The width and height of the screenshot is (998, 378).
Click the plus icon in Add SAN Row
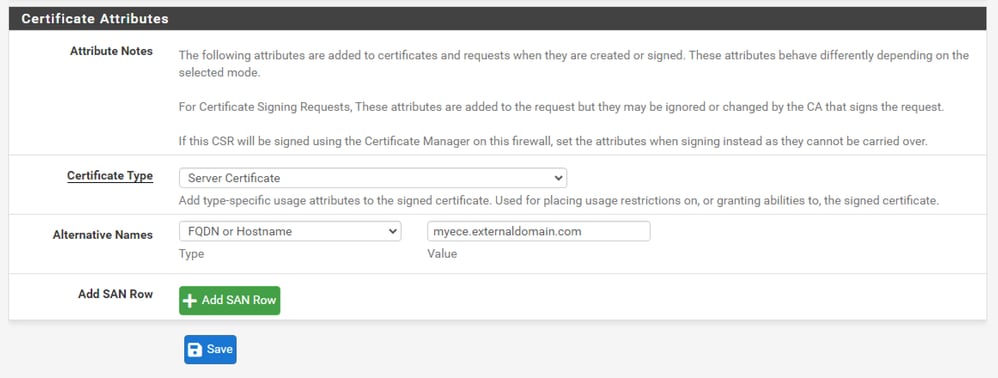point(190,300)
